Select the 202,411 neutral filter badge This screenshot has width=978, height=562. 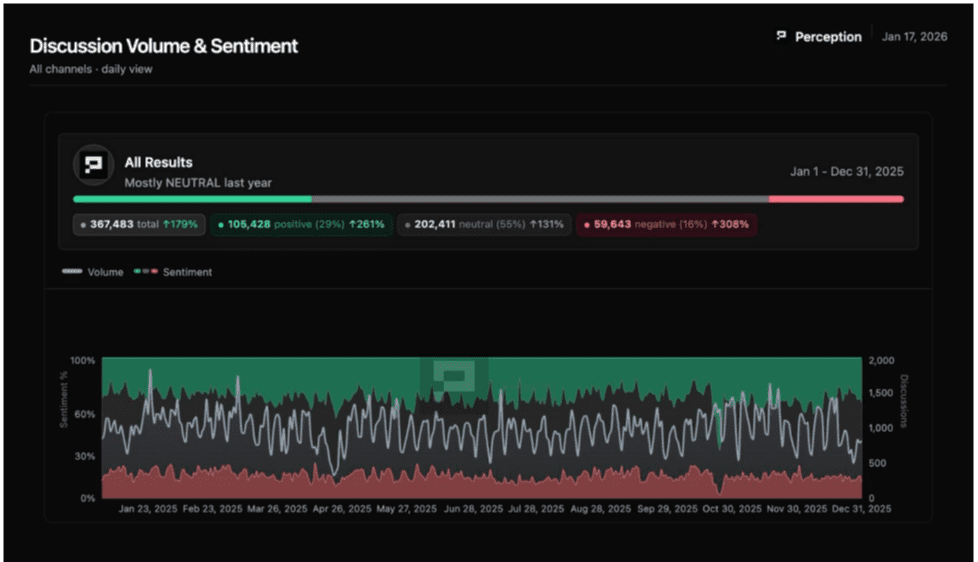coord(483,225)
